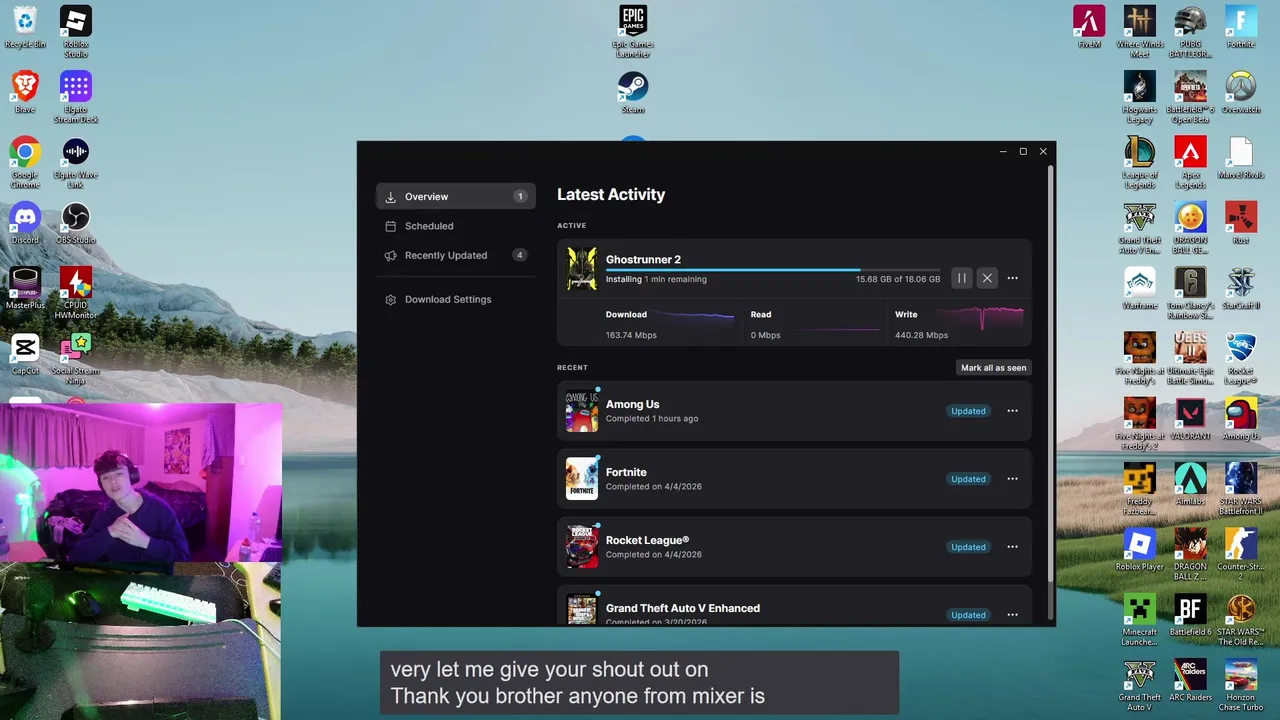Select the Aimlabs desktop icon

tap(1190, 484)
